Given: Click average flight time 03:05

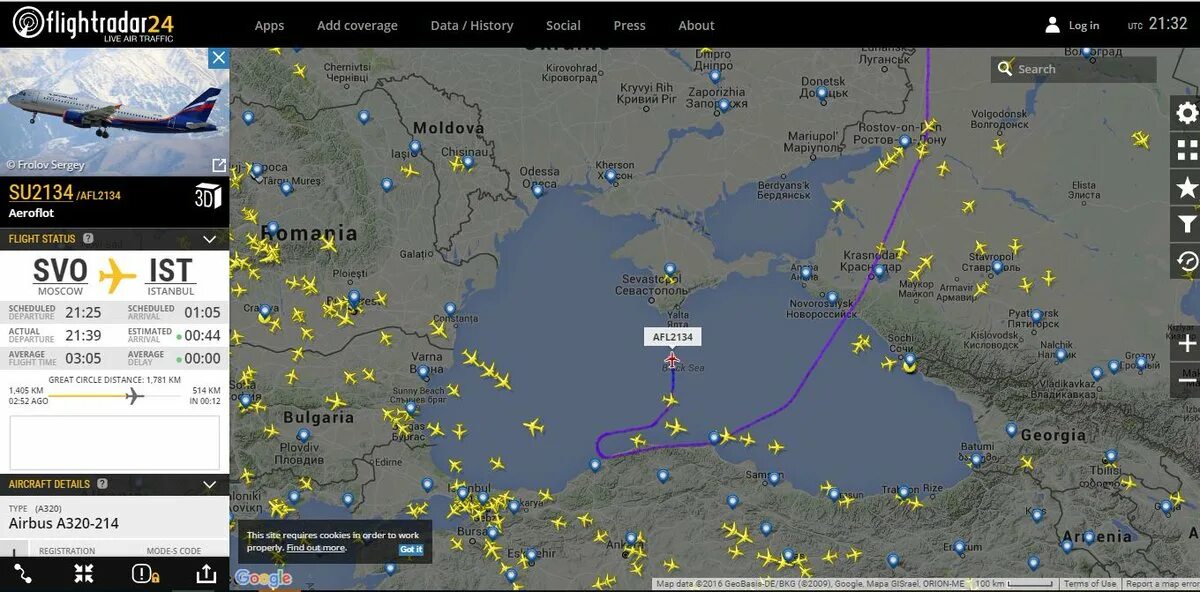Looking at the screenshot, I should click(83, 358).
